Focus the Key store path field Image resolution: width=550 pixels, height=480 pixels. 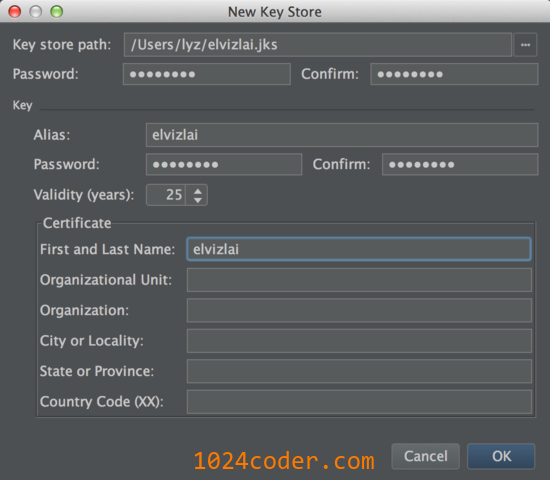[x=318, y=45]
